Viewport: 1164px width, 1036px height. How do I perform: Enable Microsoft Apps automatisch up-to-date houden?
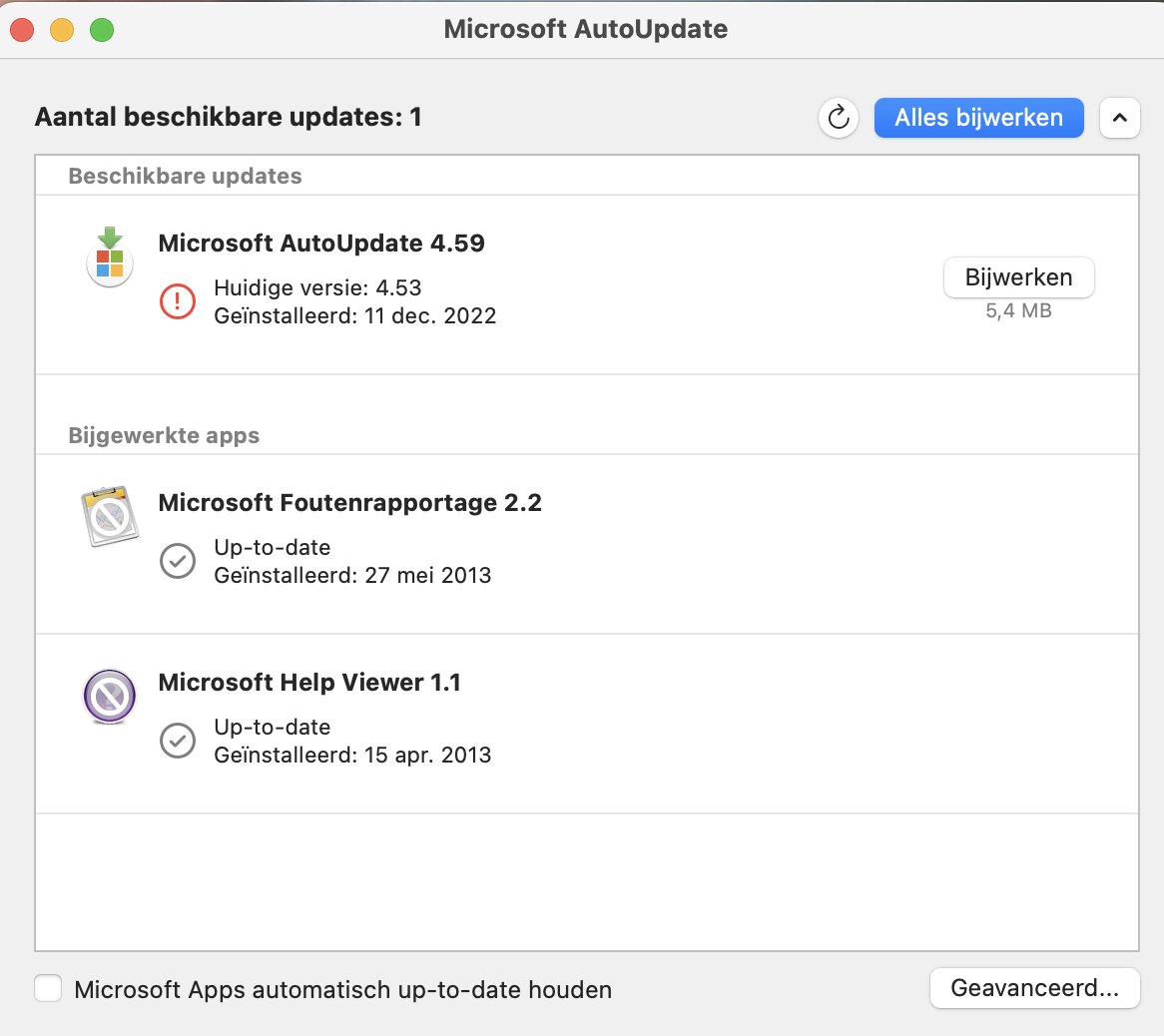pyautogui.click(x=48, y=989)
